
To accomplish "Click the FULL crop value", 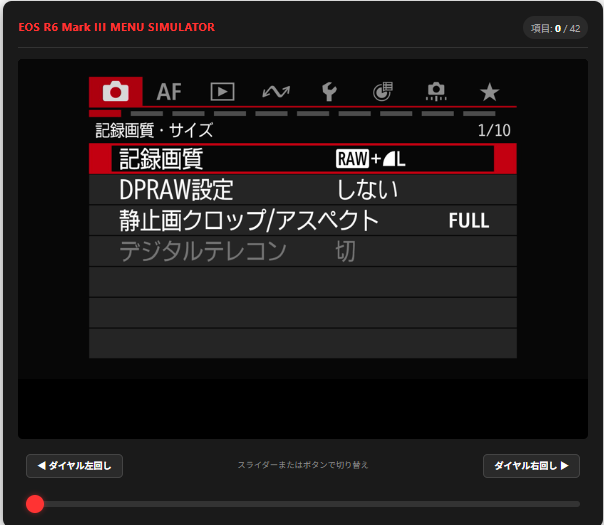I will (x=469, y=221).
